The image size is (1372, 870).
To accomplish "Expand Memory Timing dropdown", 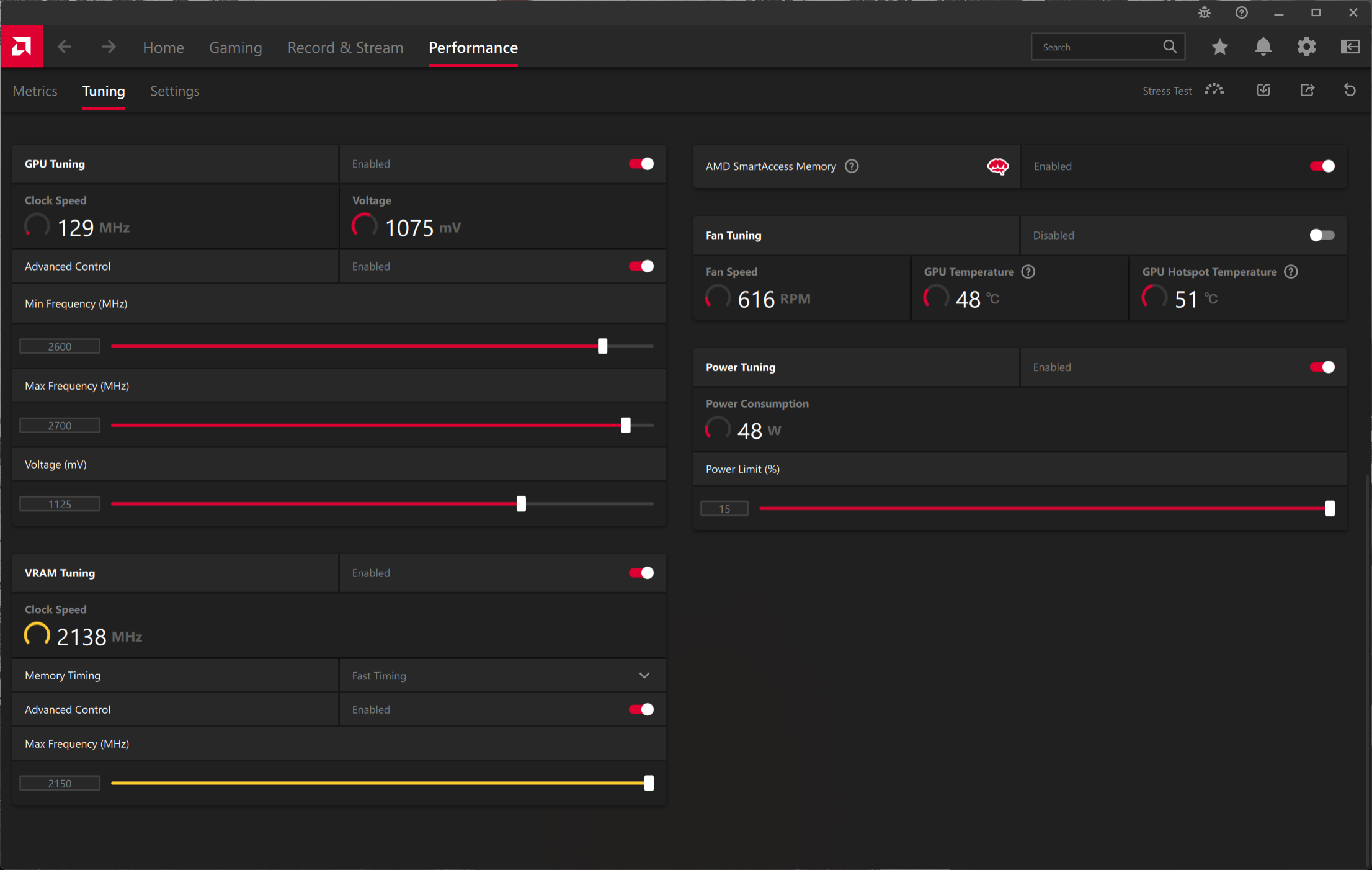I will point(644,675).
